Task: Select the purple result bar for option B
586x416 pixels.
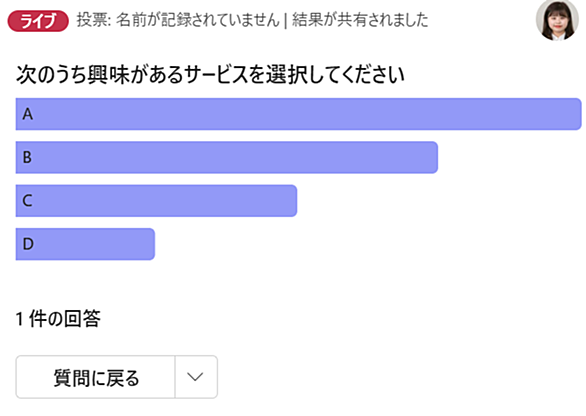Action: [x=226, y=157]
